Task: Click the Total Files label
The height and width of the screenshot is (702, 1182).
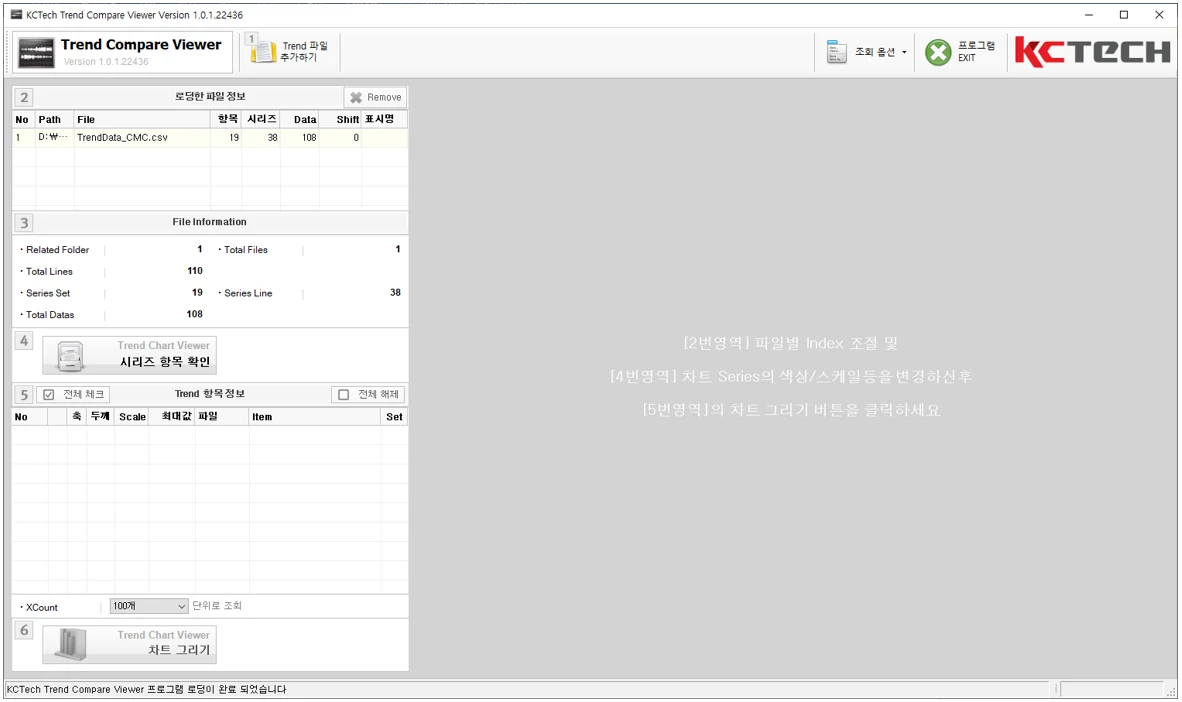Action: pos(246,250)
